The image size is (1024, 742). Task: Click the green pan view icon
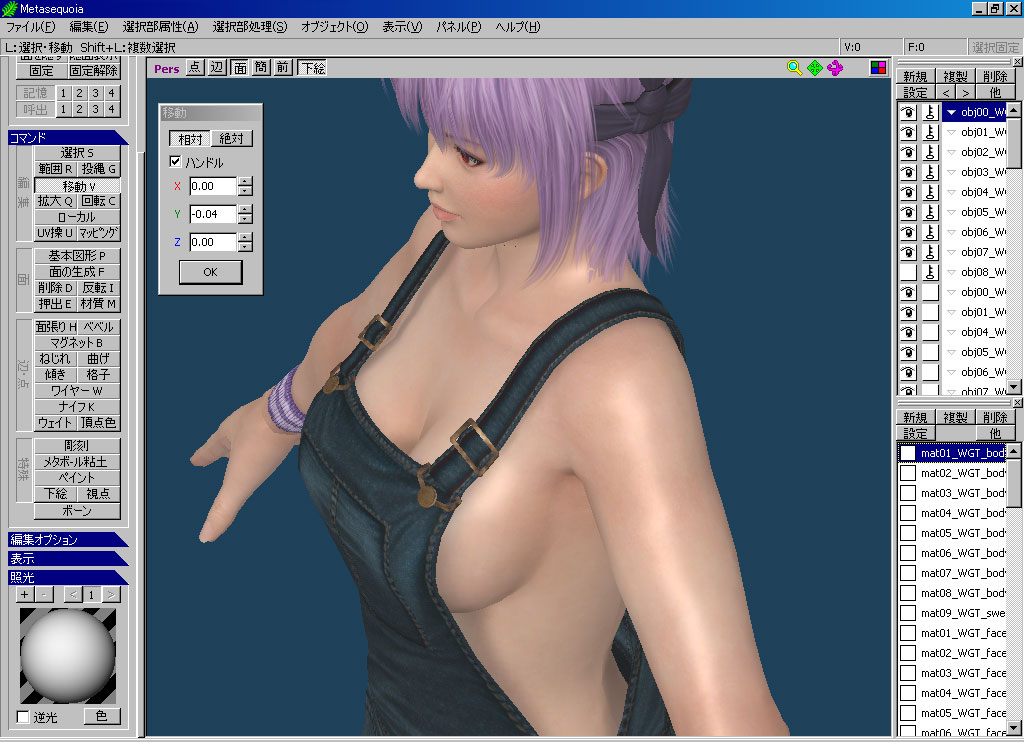pos(814,68)
